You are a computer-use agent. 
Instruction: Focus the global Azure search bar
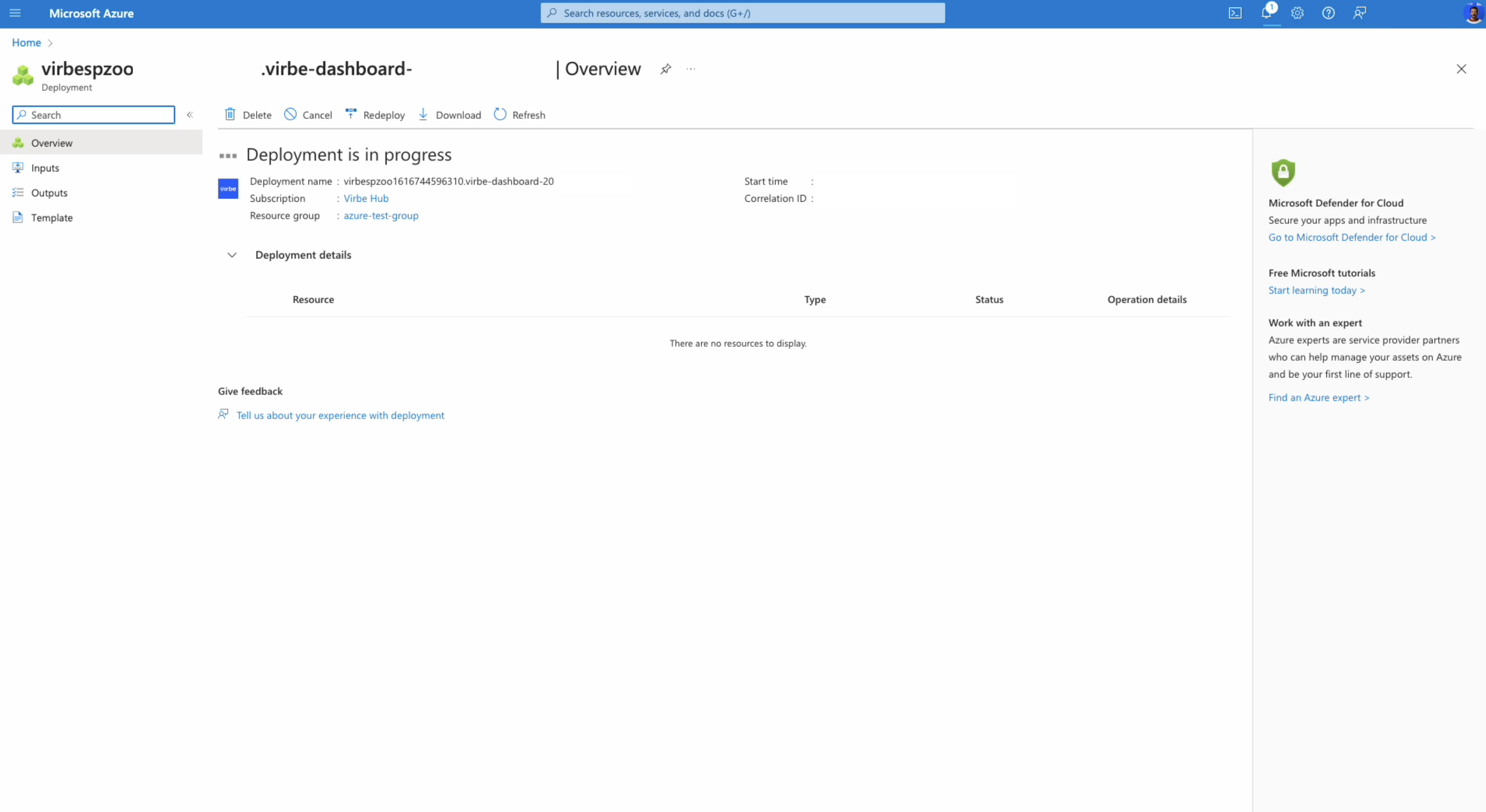click(743, 13)
